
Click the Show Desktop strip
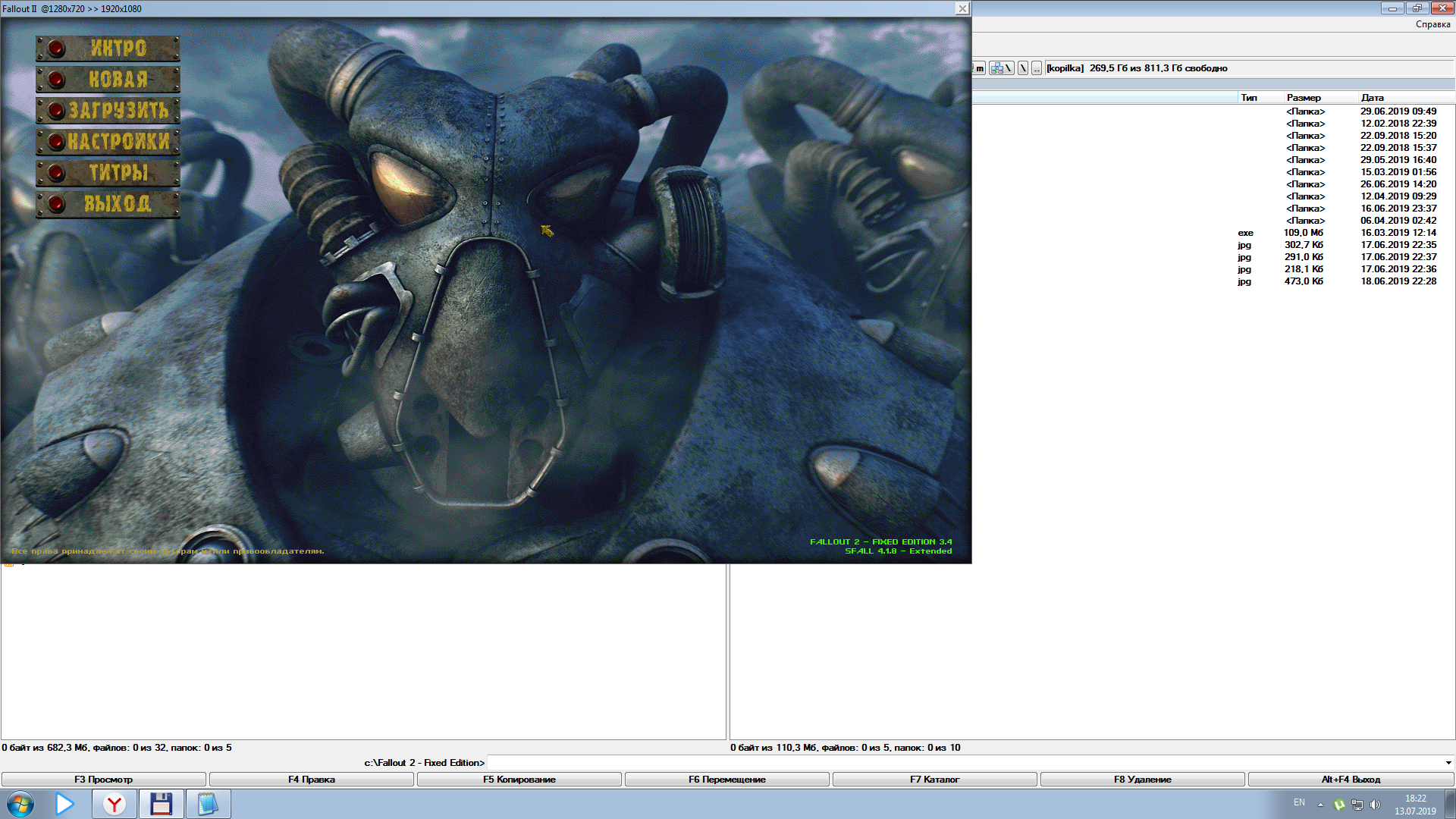(1450, 804)
